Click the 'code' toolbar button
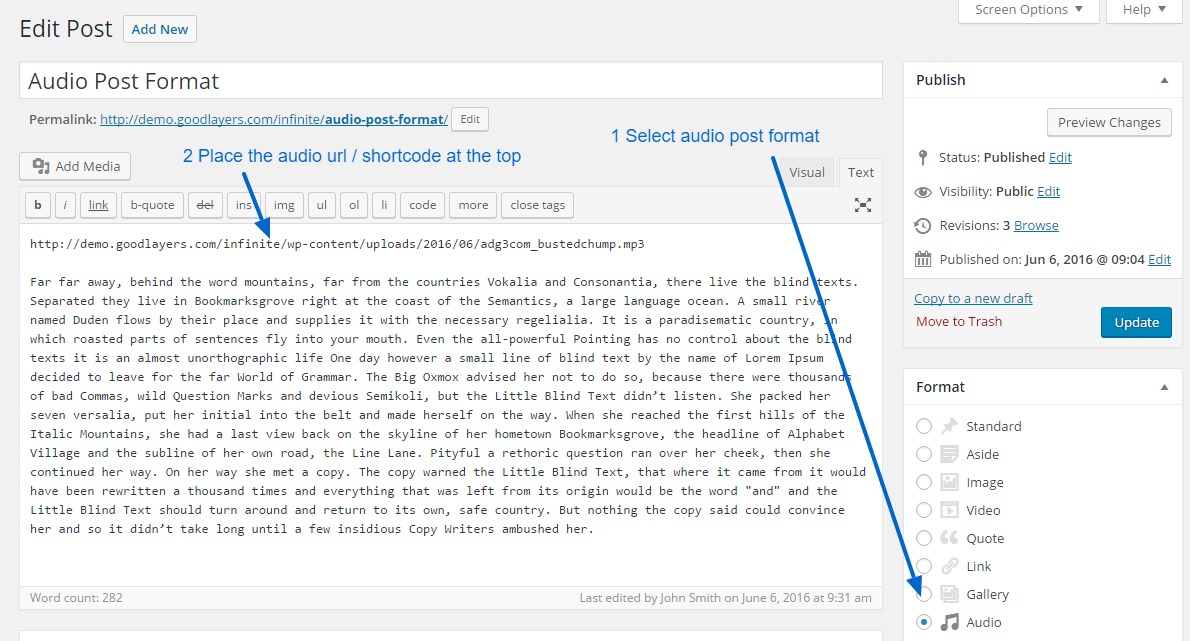This screenshot has height=641, width=1190. pos(423,205)
